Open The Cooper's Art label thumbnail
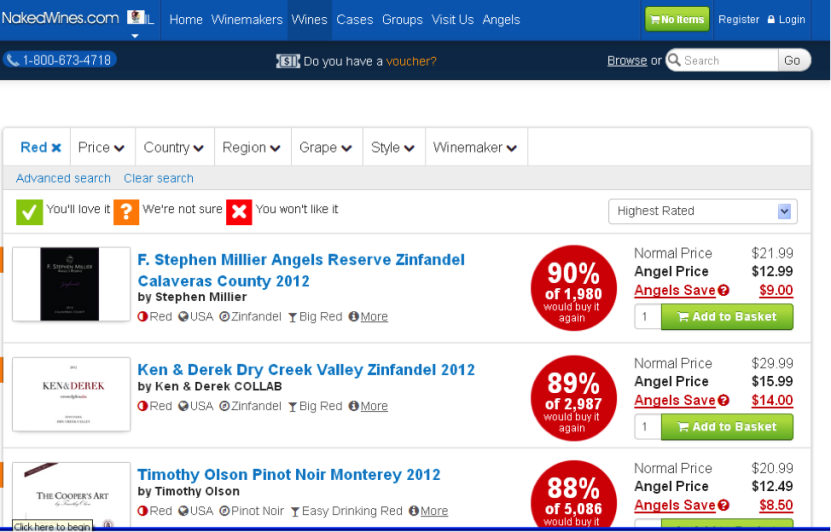The width and height of the screenshot is (831, 532). [x=71, y=495]
